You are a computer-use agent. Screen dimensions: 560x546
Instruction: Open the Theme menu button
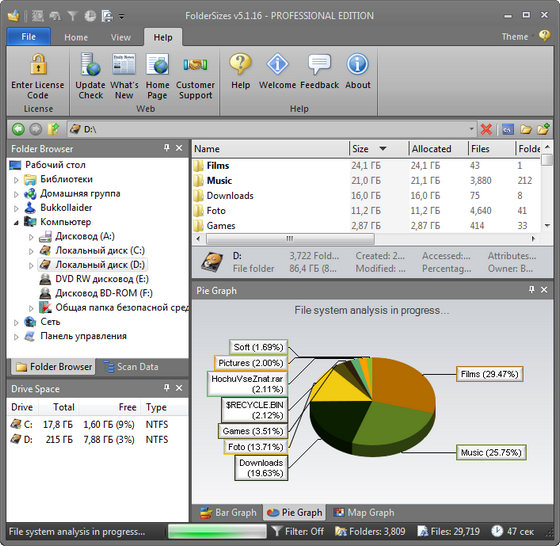pyautogui.click(x=515, y=37)
